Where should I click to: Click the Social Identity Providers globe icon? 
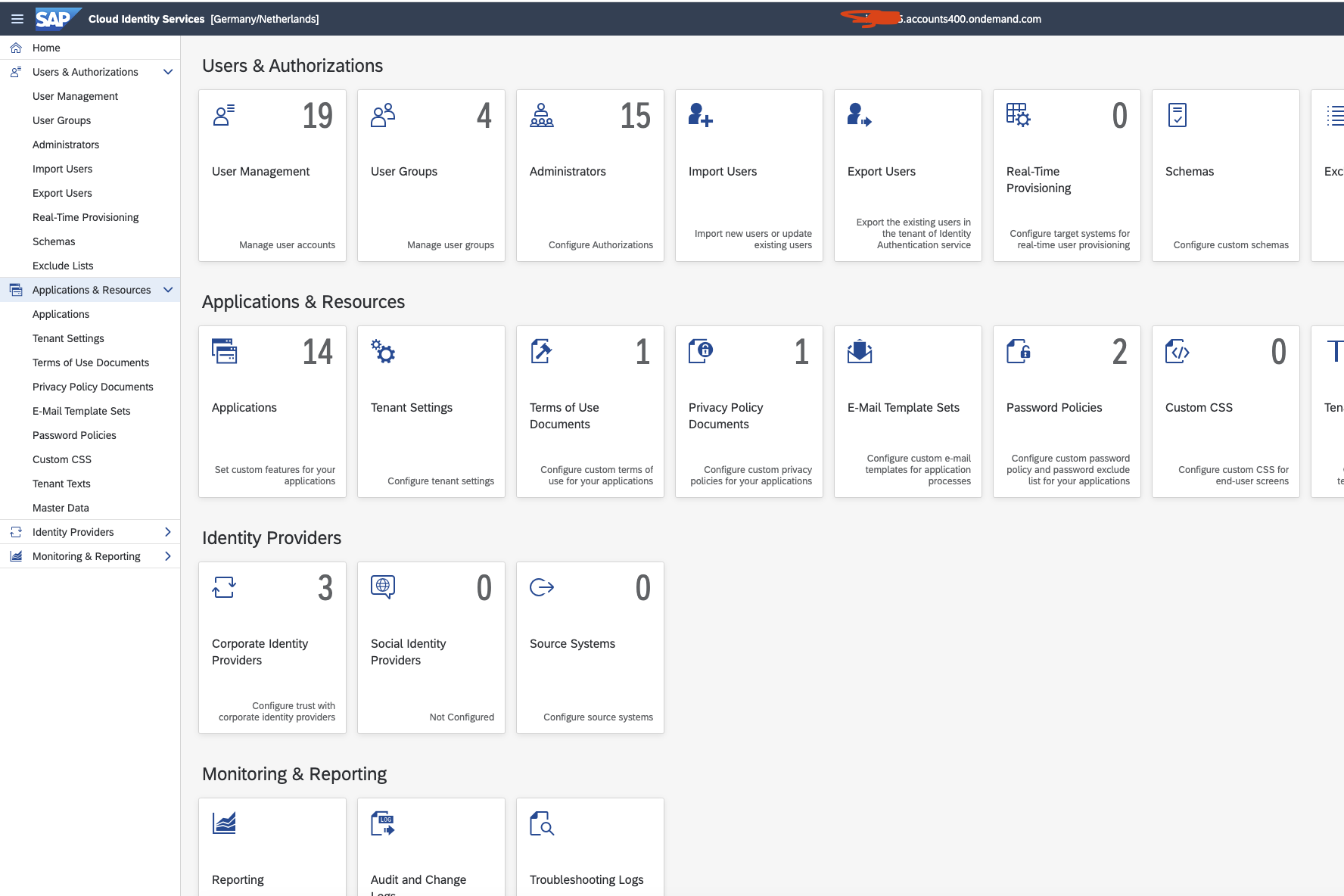383,587
